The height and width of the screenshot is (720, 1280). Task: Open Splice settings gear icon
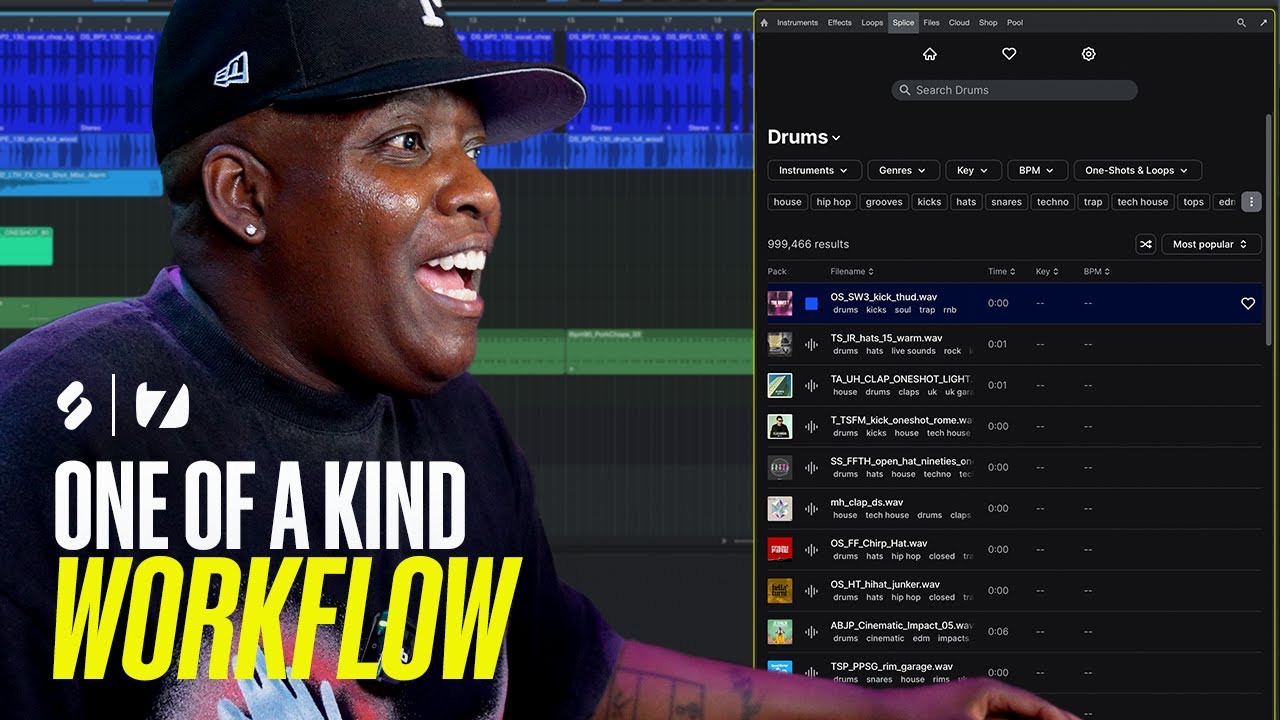click(1089, 54)
